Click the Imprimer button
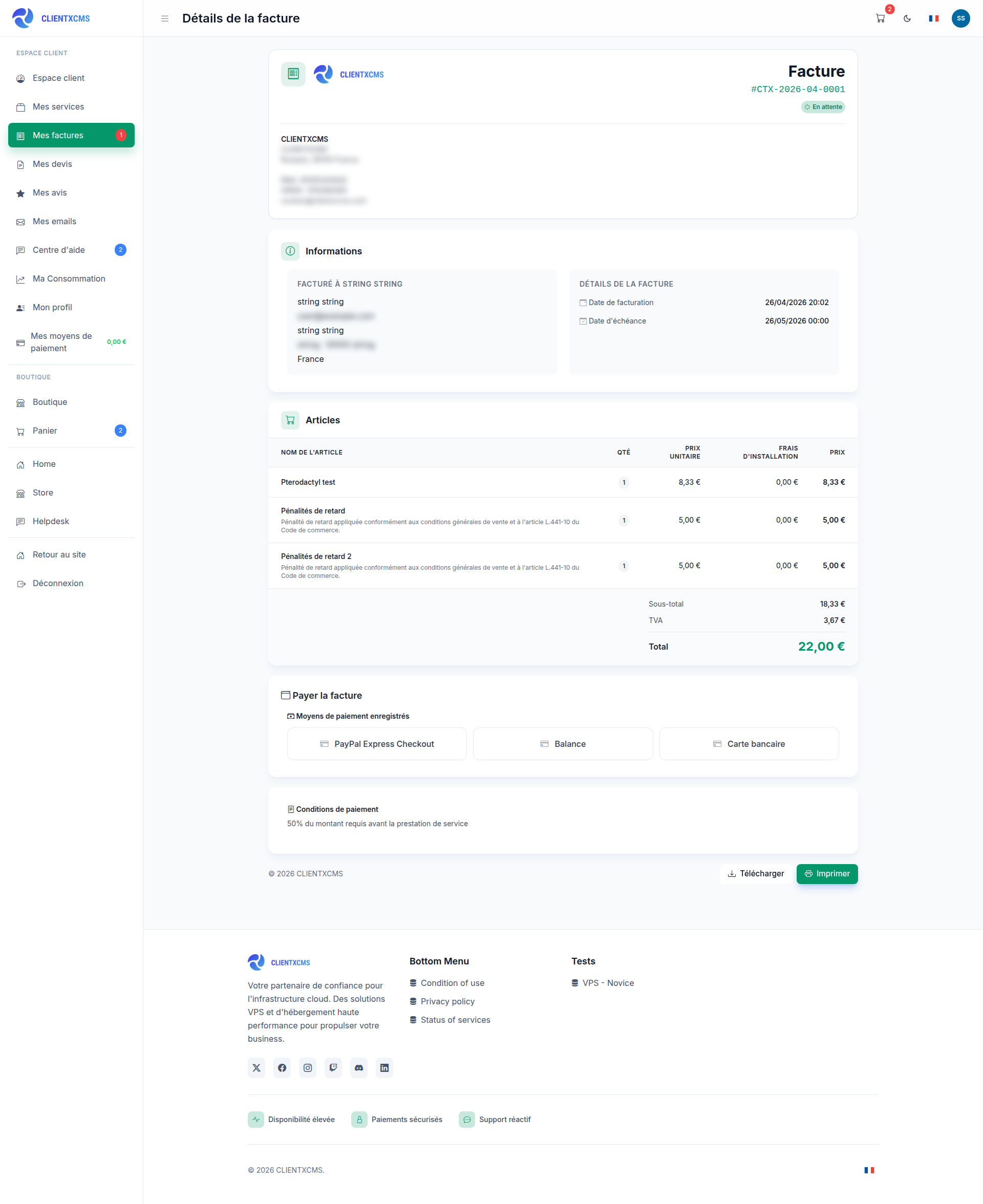 pyautogui.click(x=827, y=874)
